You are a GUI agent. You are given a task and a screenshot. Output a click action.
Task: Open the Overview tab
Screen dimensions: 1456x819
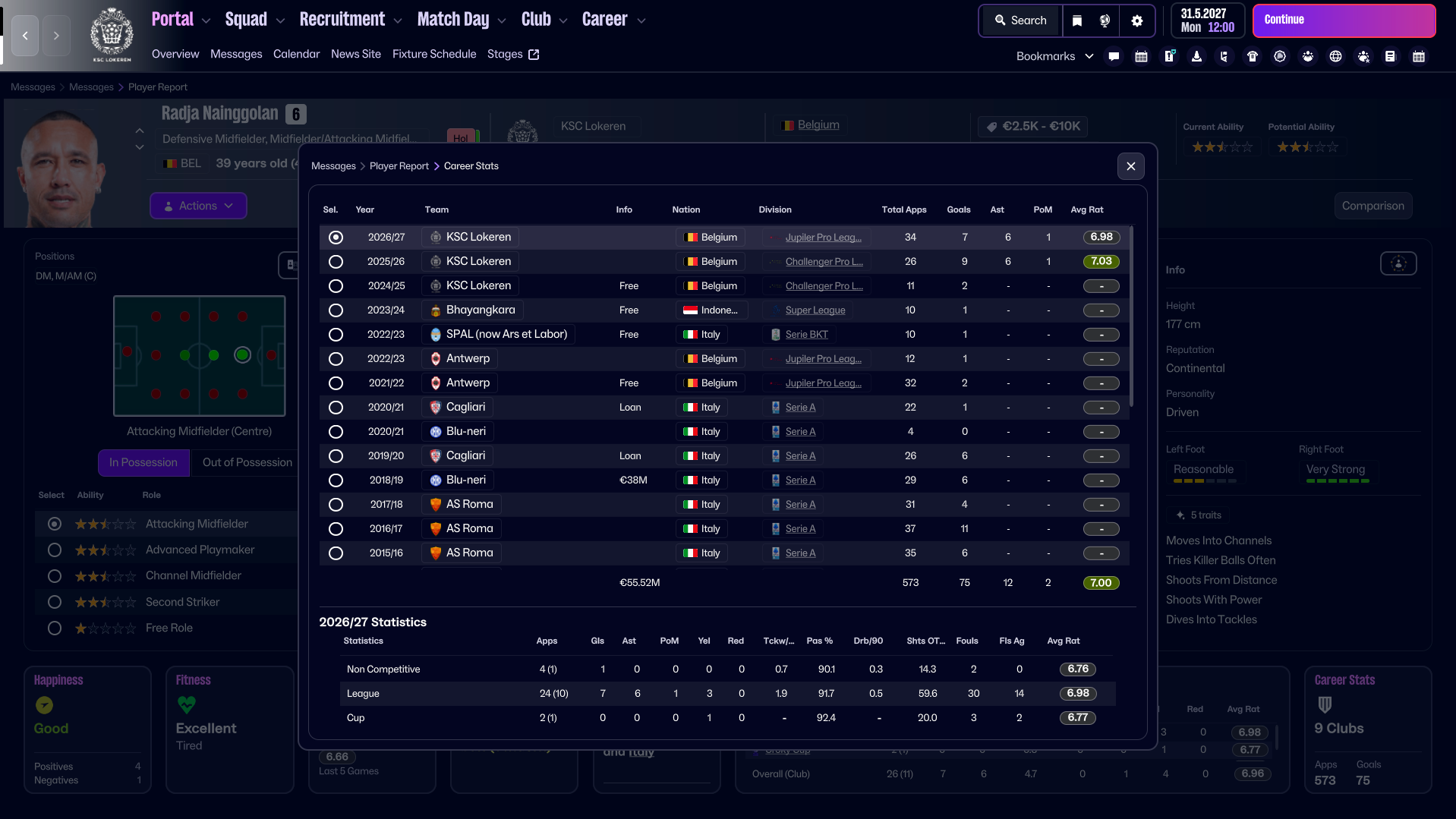(x=175, y=54)
